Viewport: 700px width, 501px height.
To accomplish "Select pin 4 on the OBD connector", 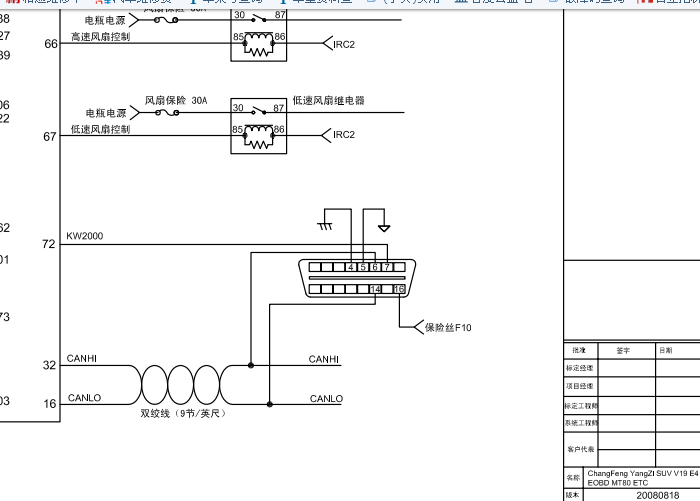I will point(351,267).
